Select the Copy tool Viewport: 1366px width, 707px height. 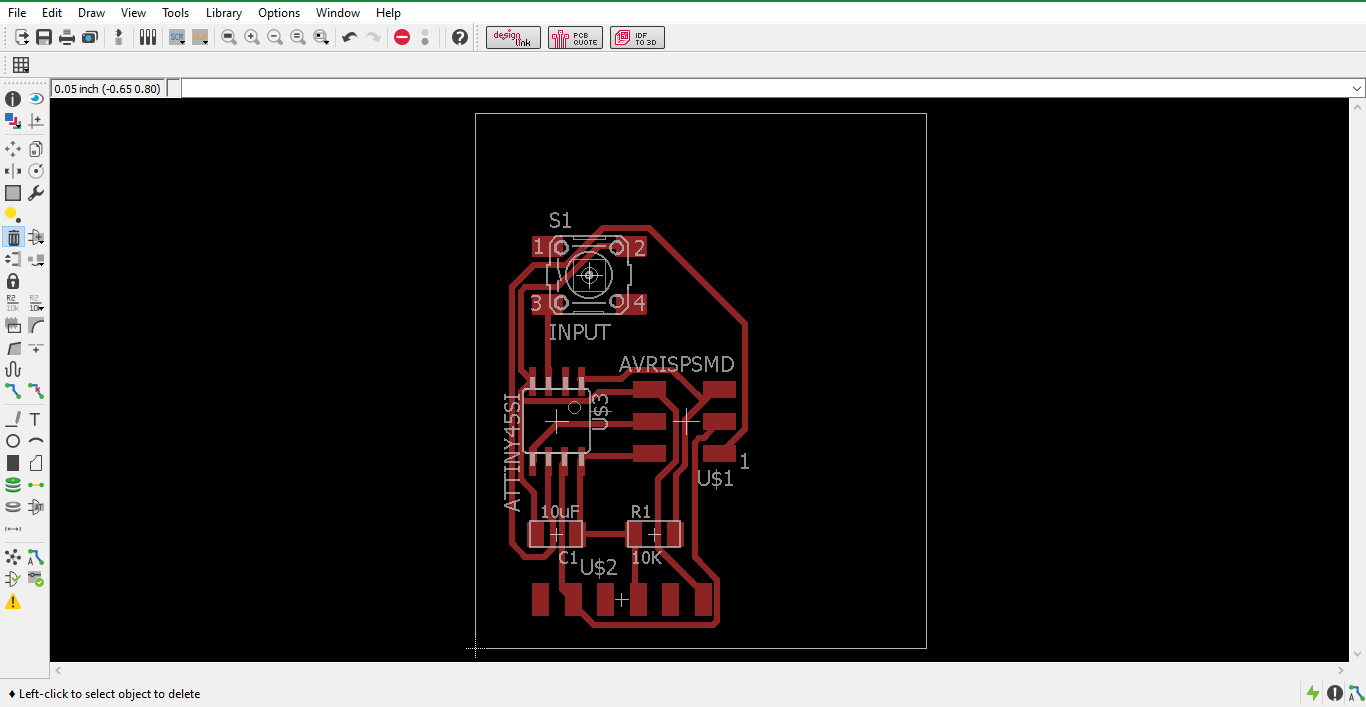36,149
